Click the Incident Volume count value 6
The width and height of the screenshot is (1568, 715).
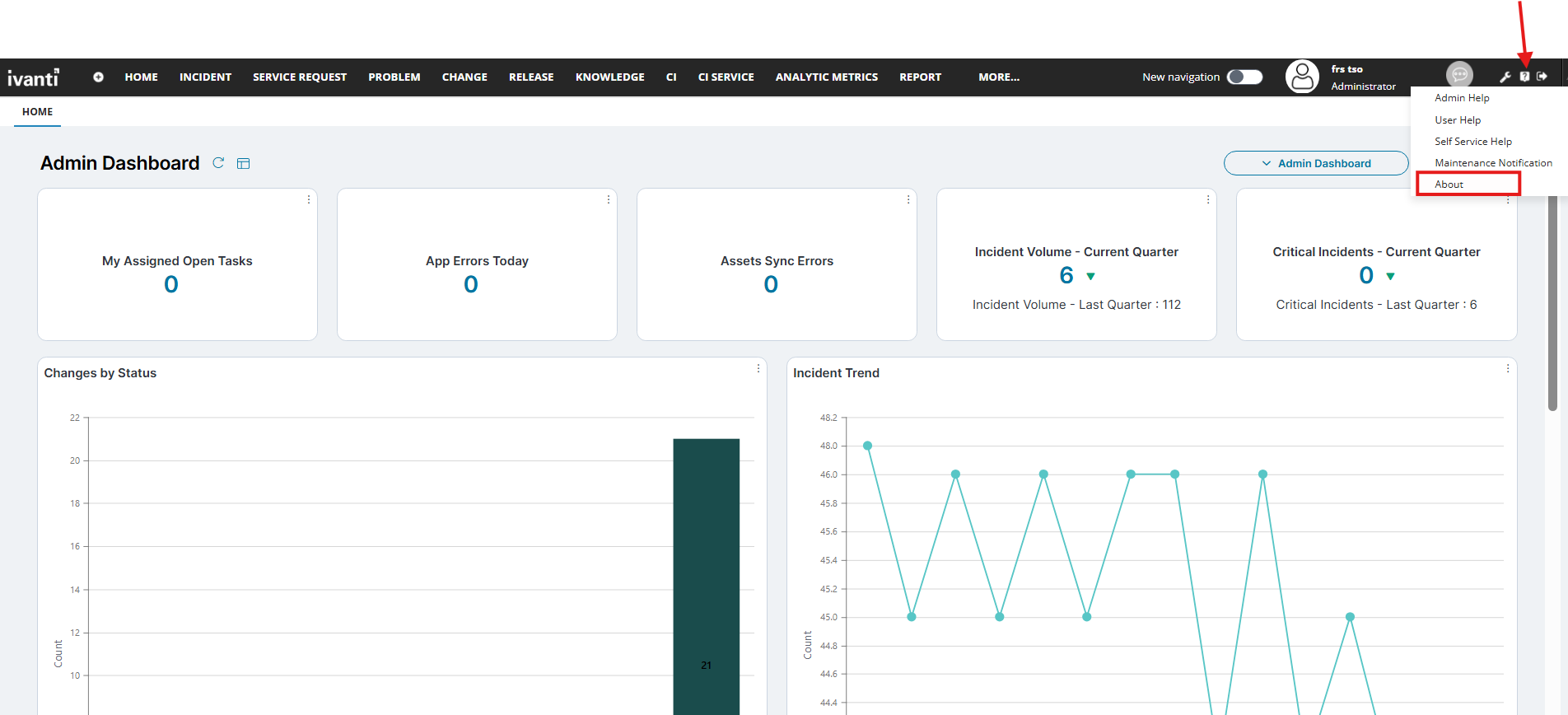pos(1066,275)
